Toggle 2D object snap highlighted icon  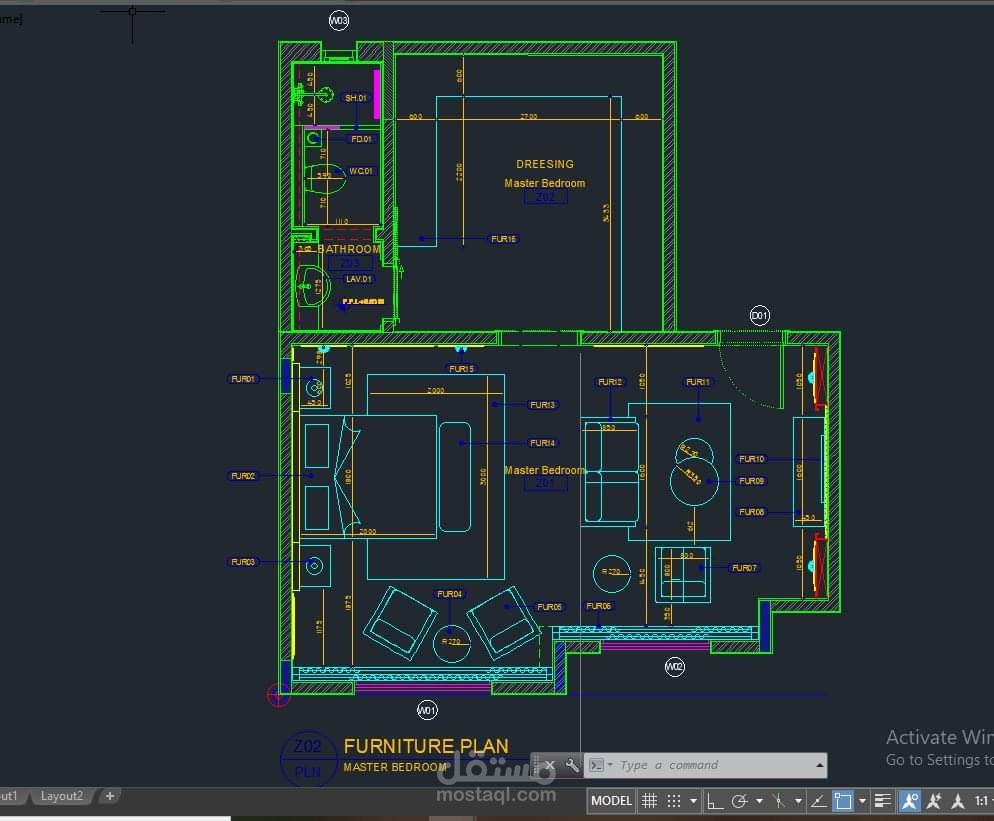pyautogui.click(x=843, y=801)
